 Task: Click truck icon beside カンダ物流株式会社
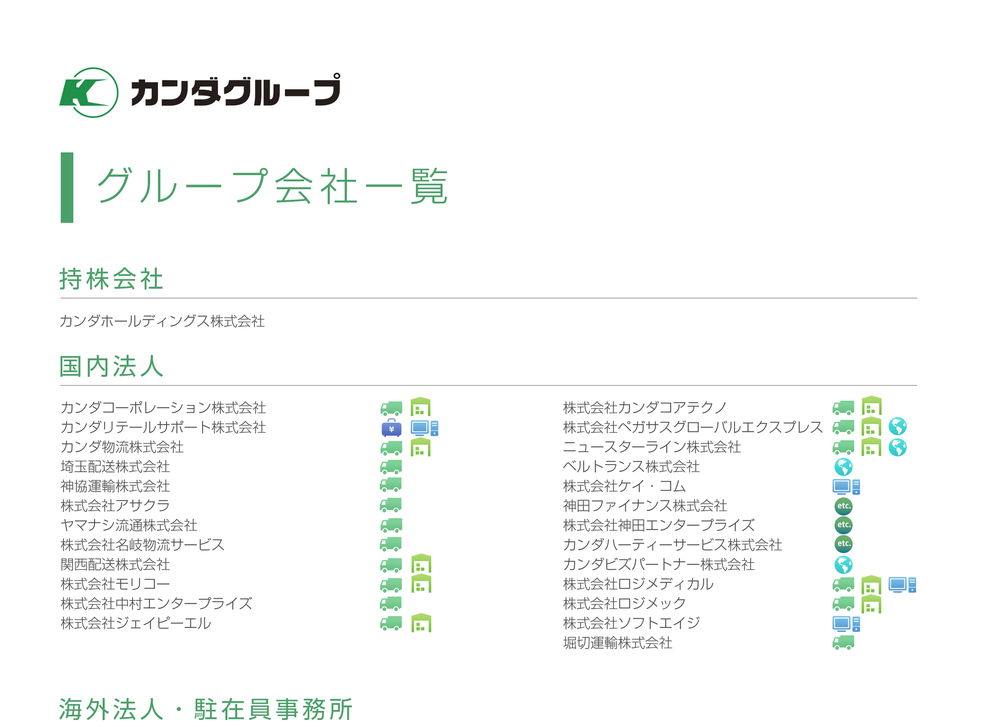click(x=392, y=448)
